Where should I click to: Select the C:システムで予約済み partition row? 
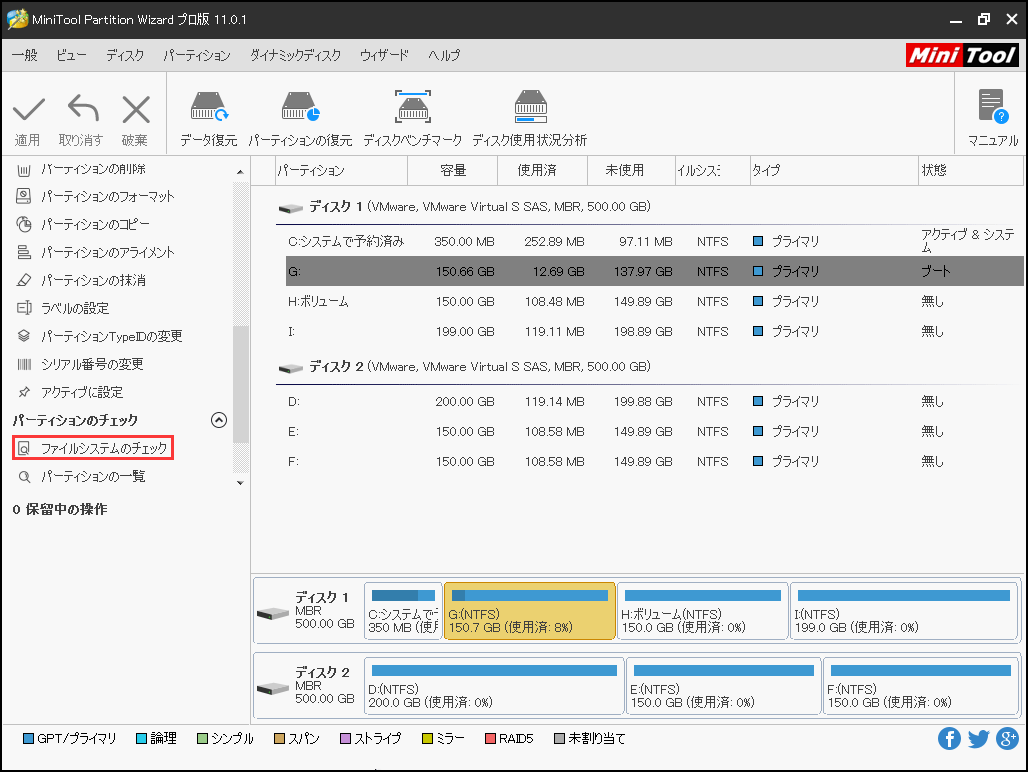(654, 241)
